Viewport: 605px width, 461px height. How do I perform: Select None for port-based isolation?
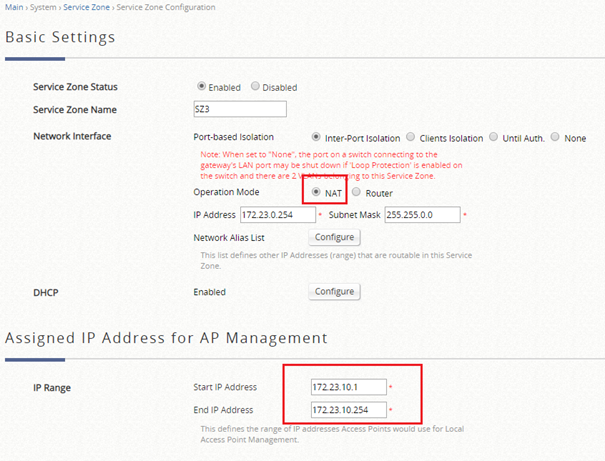pos(555,137)
